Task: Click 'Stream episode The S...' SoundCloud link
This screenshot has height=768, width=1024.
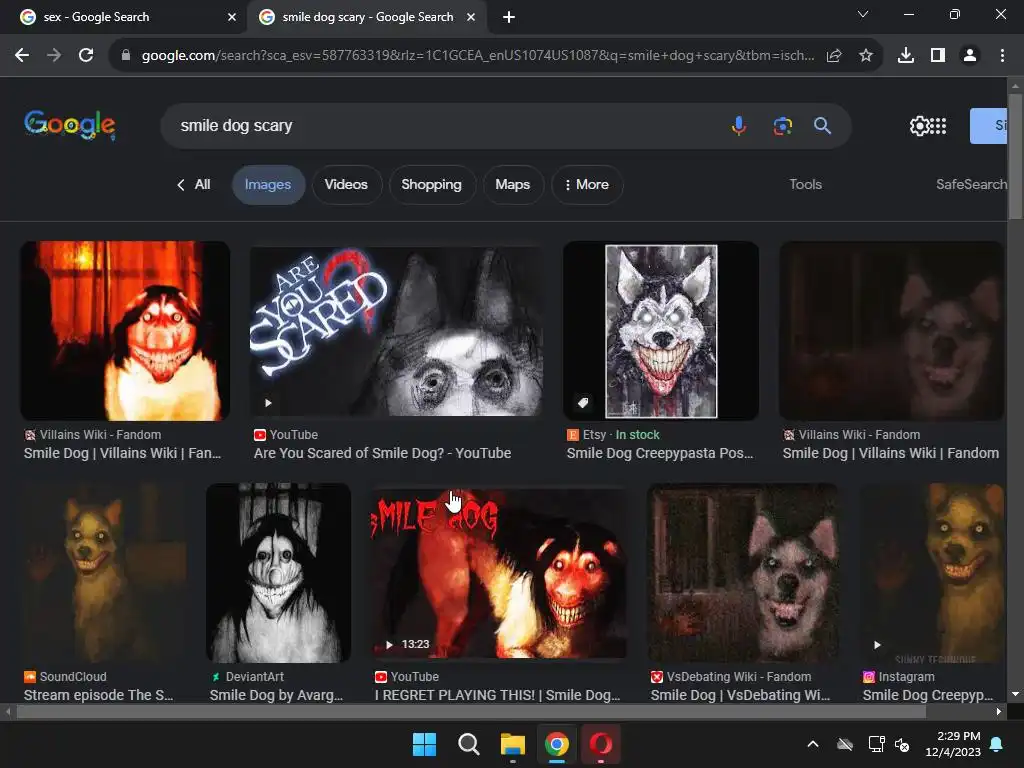Action: (99, 696)
